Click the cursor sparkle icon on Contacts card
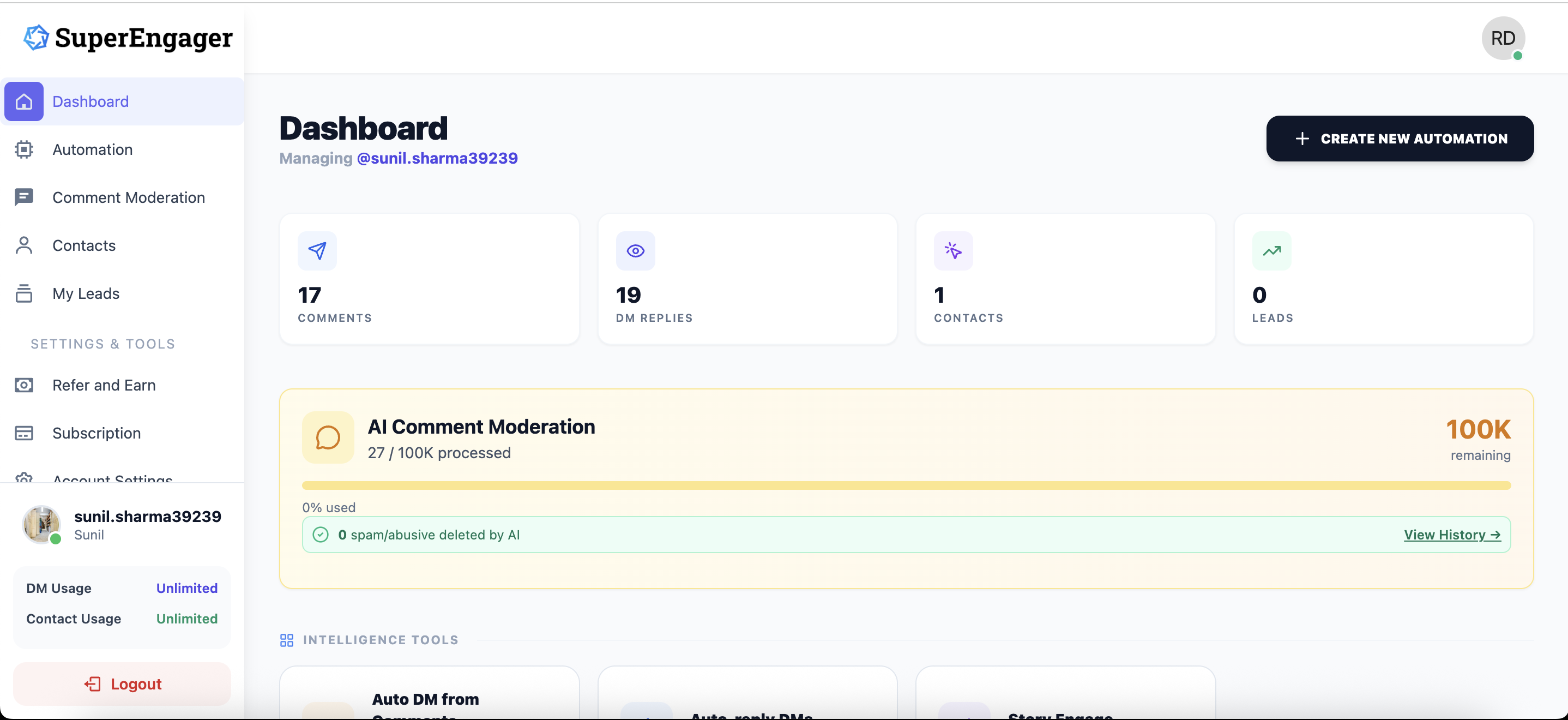 [x=953, y=251]
